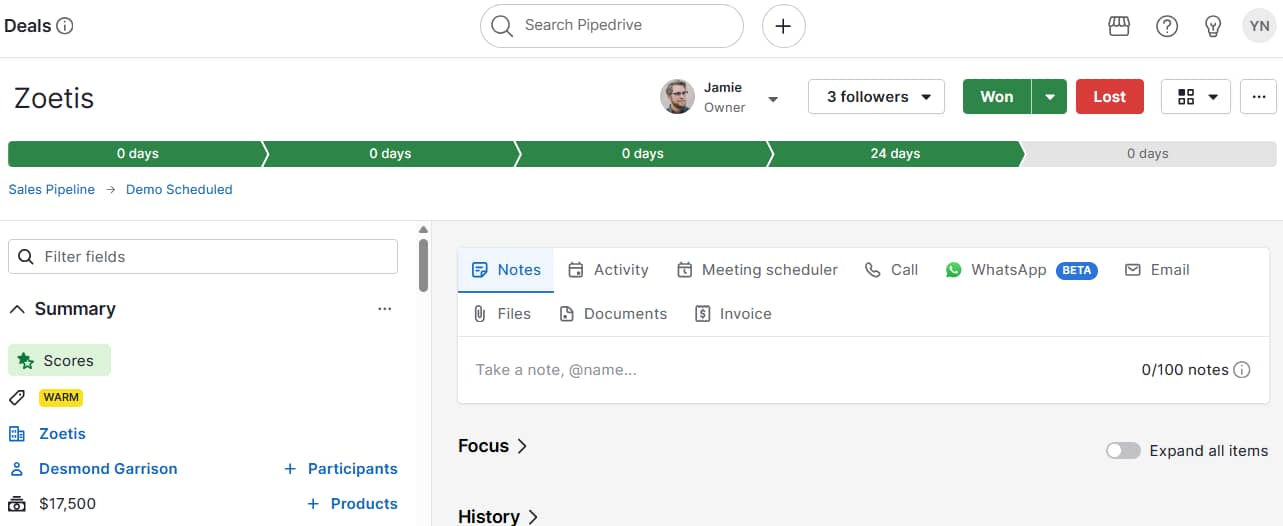Click the scrollbar up arrow in sidebar
Image resolution: width=1283 pixels, height=526 pixels.
[x=424, y=229]
